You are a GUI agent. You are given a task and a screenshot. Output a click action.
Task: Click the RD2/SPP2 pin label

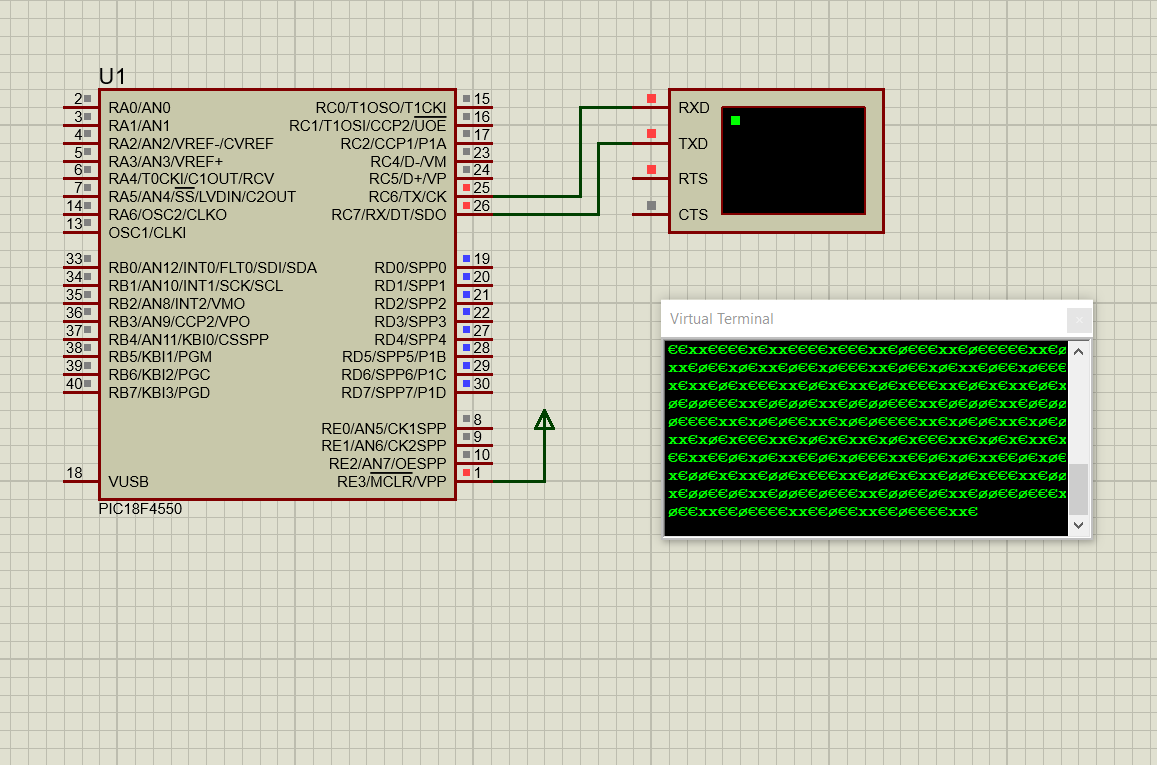tap(410, 304)
